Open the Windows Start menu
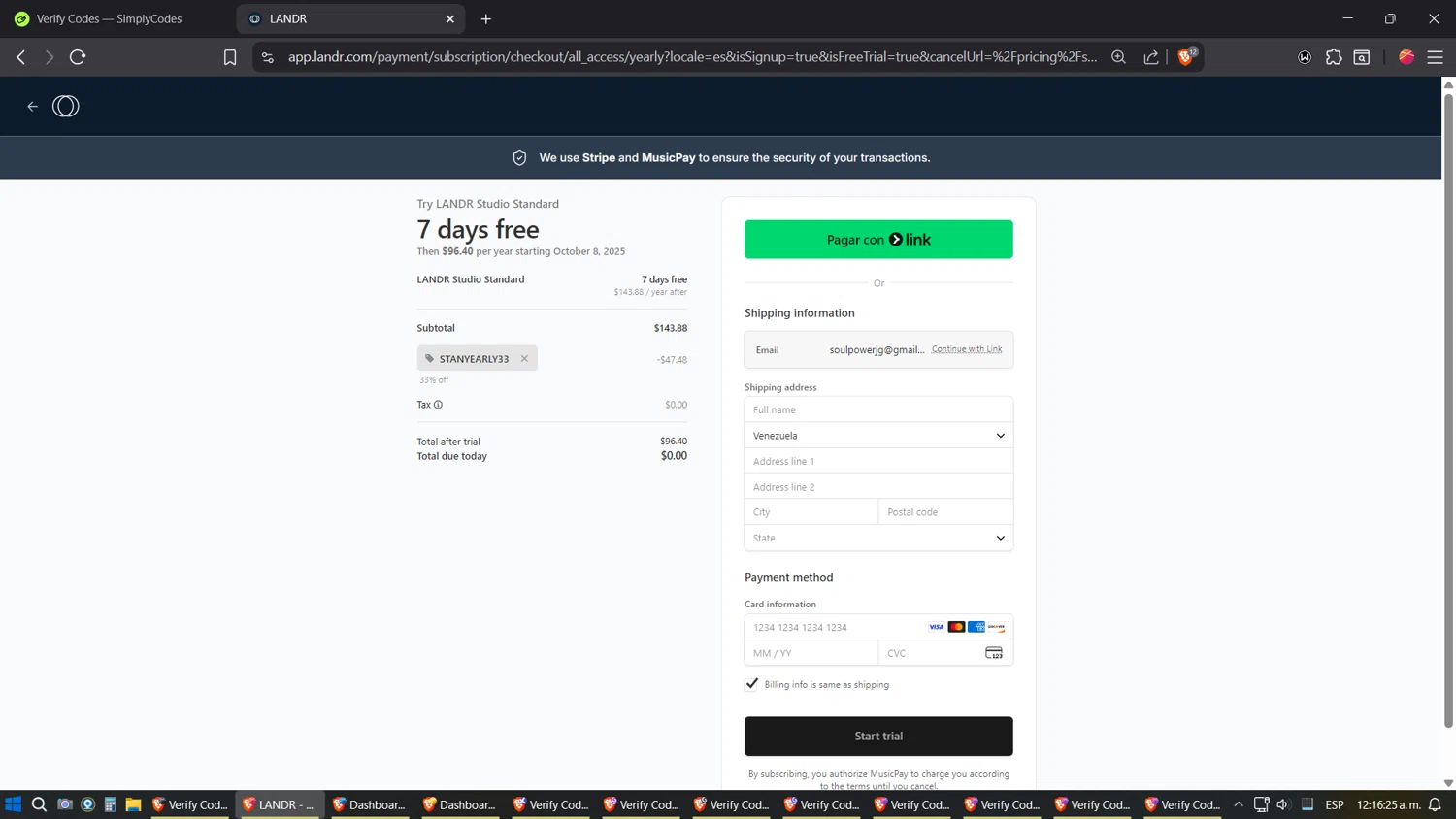This screenshot has width=1456, height=819. click(x=14, y=804)
